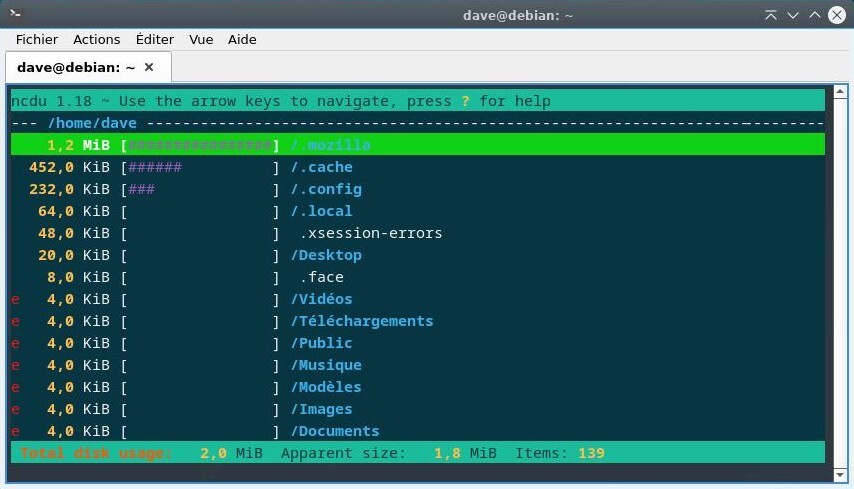Close the dave@debian tab with its X
This screenshot has width=854, height=489.
149,67
